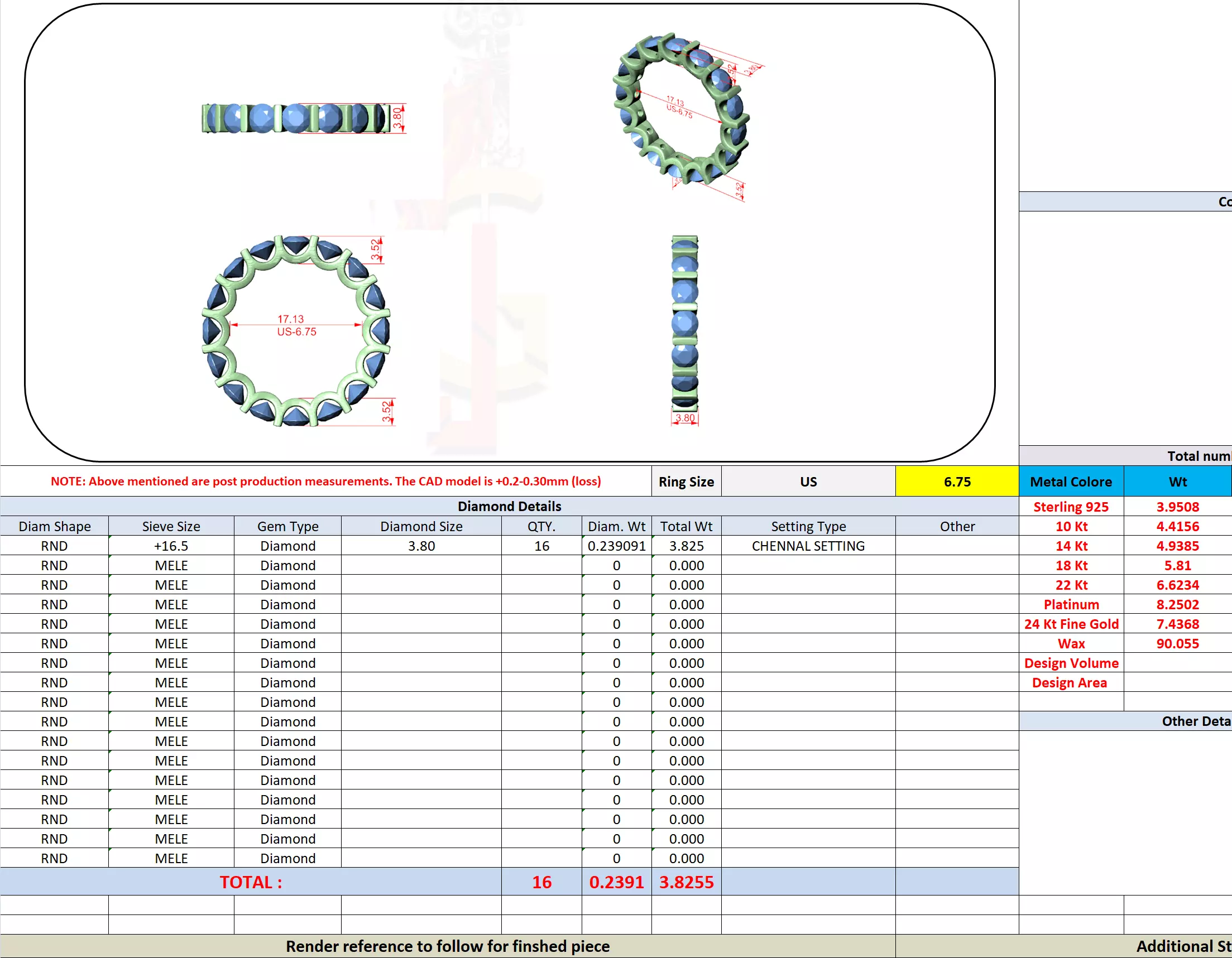Select the TOTAL quantity cell showing 16
This screenshot has width=1232, height=958.
(x=541, y=882)
